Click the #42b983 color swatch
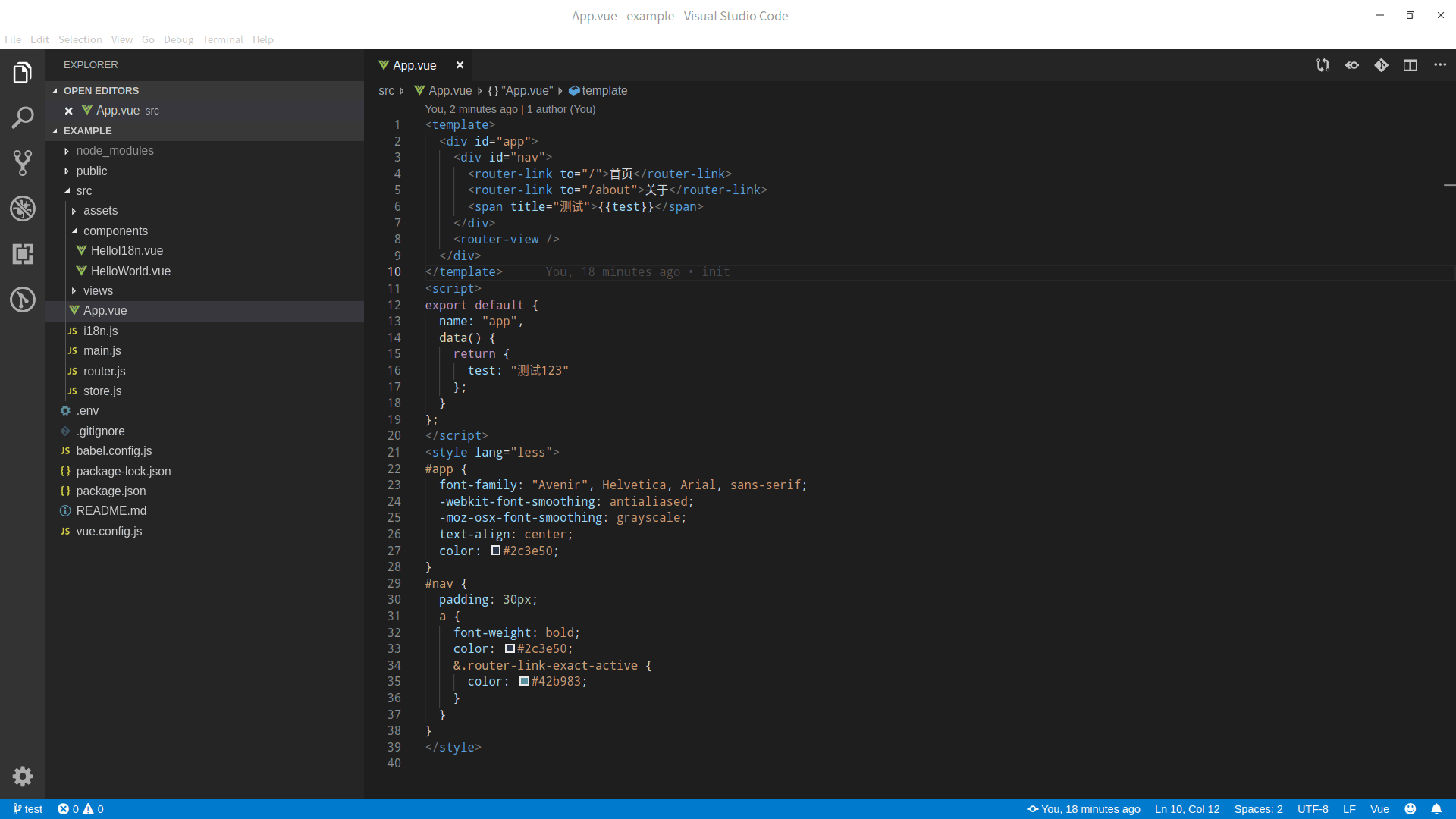 pyautogui.click(x=524, y=681)
